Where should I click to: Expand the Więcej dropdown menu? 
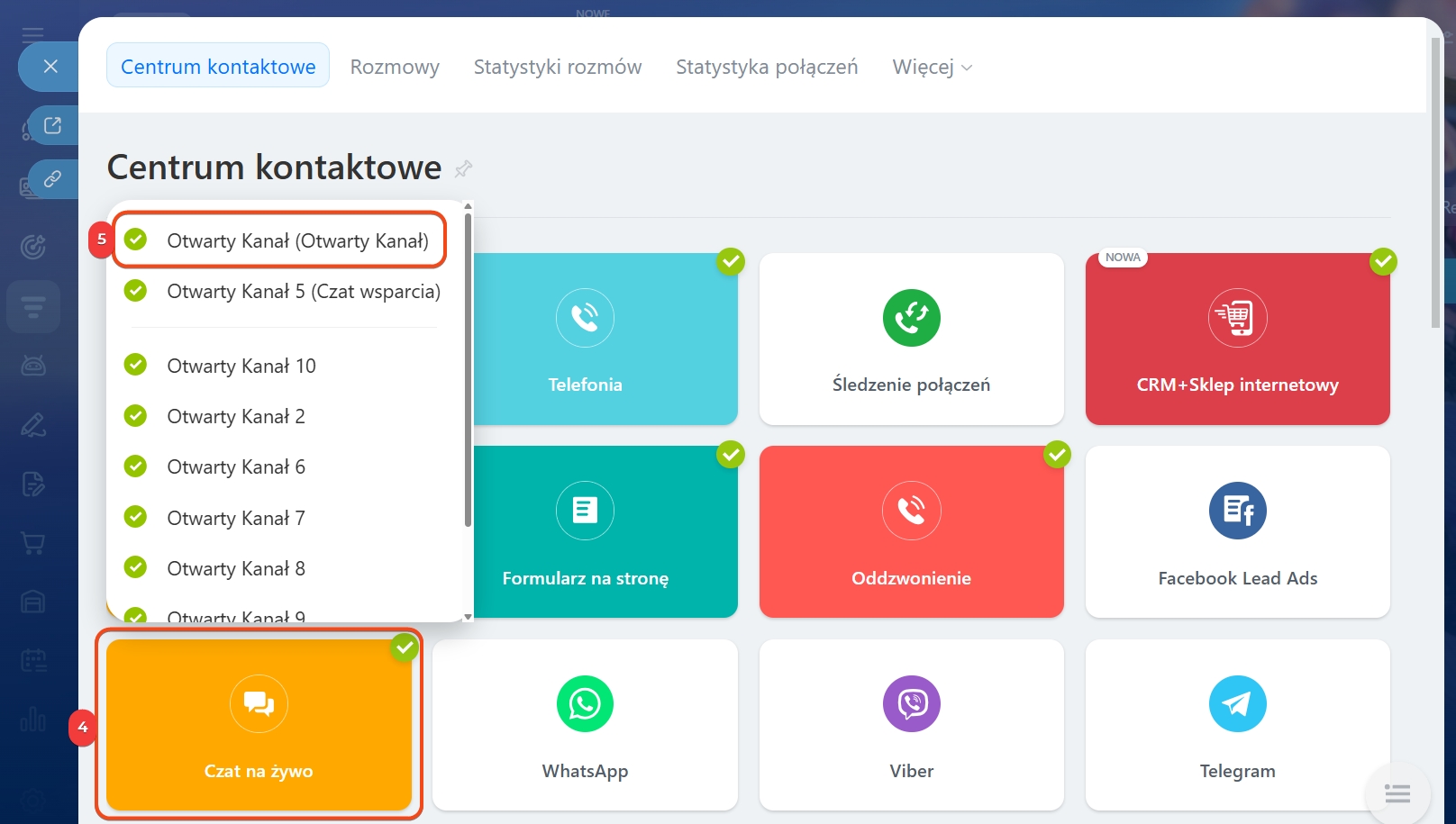pyautogui.click(x=932, y=67)
